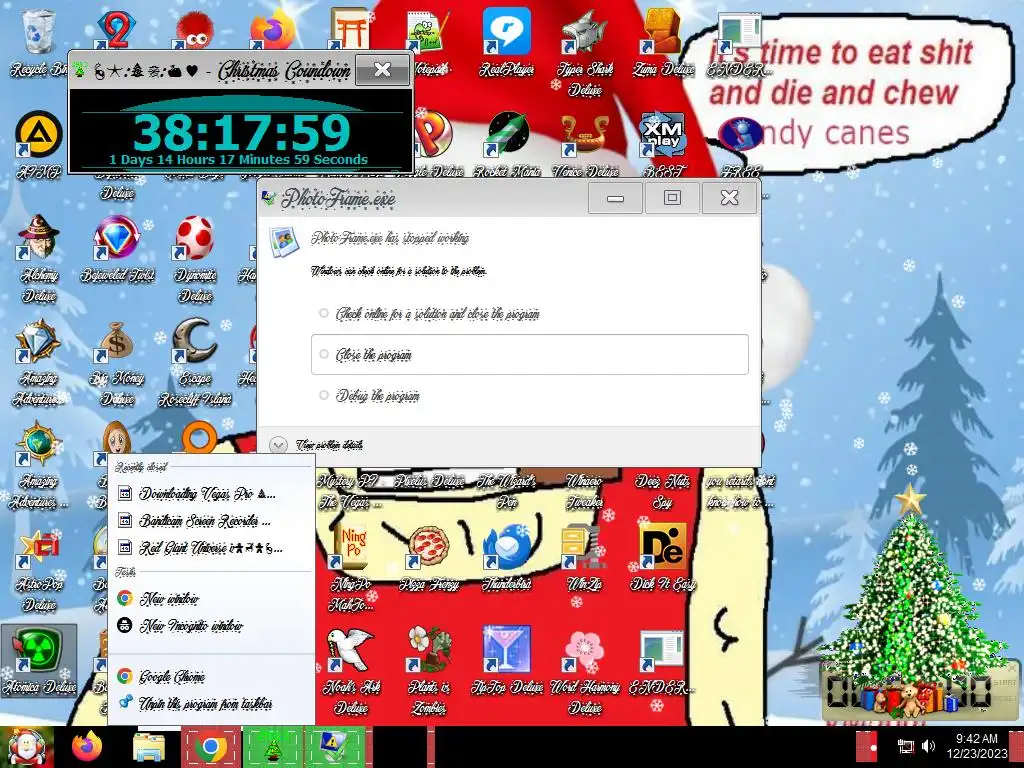This screenshot has height=768, width=1024.
Task: Open the volume speaker tray icon
Action: (x=928, y=746)
